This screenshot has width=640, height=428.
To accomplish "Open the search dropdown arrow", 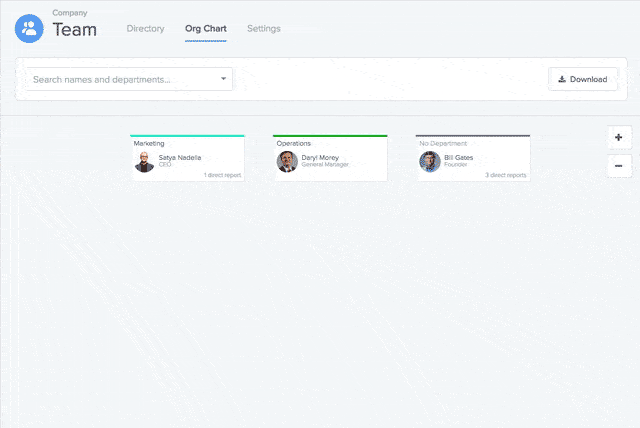I will 223,79.
